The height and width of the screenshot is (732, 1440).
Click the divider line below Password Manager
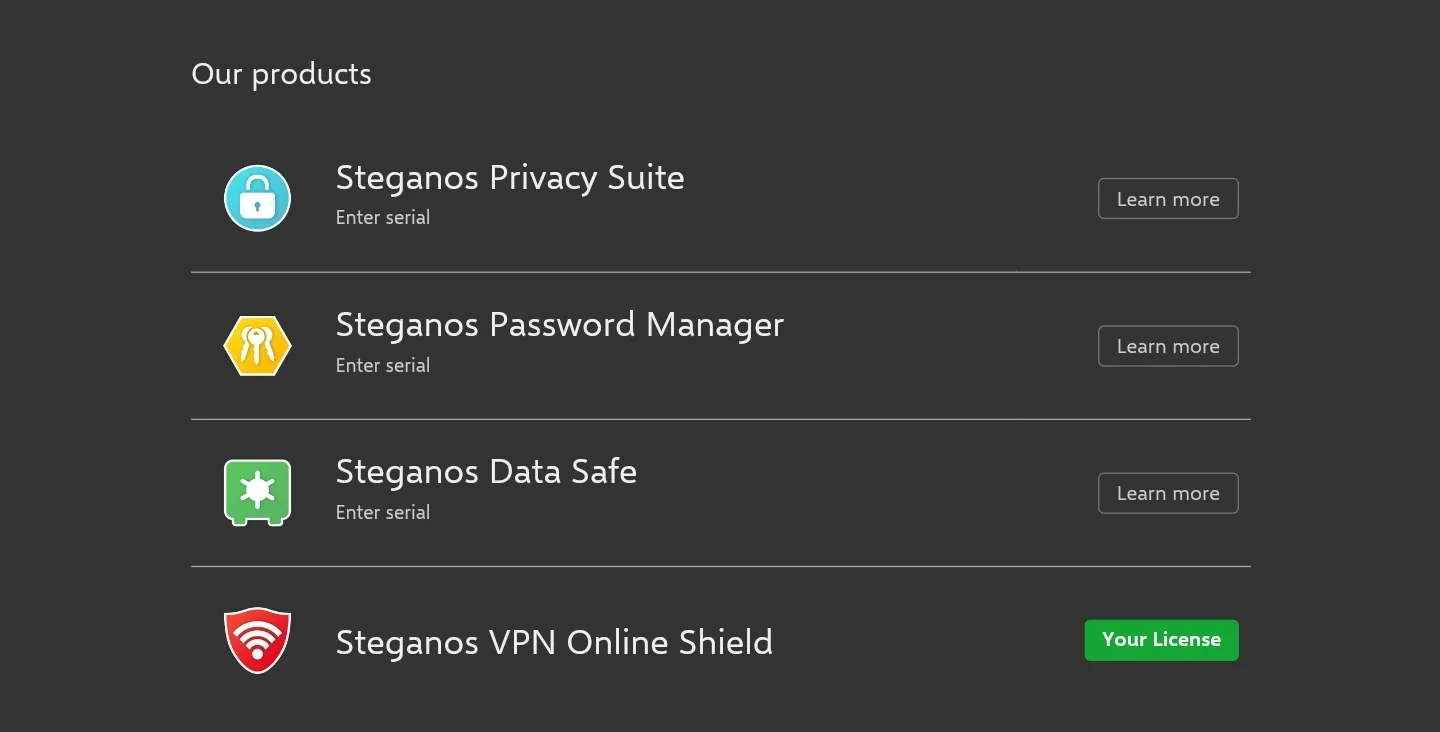720,419
